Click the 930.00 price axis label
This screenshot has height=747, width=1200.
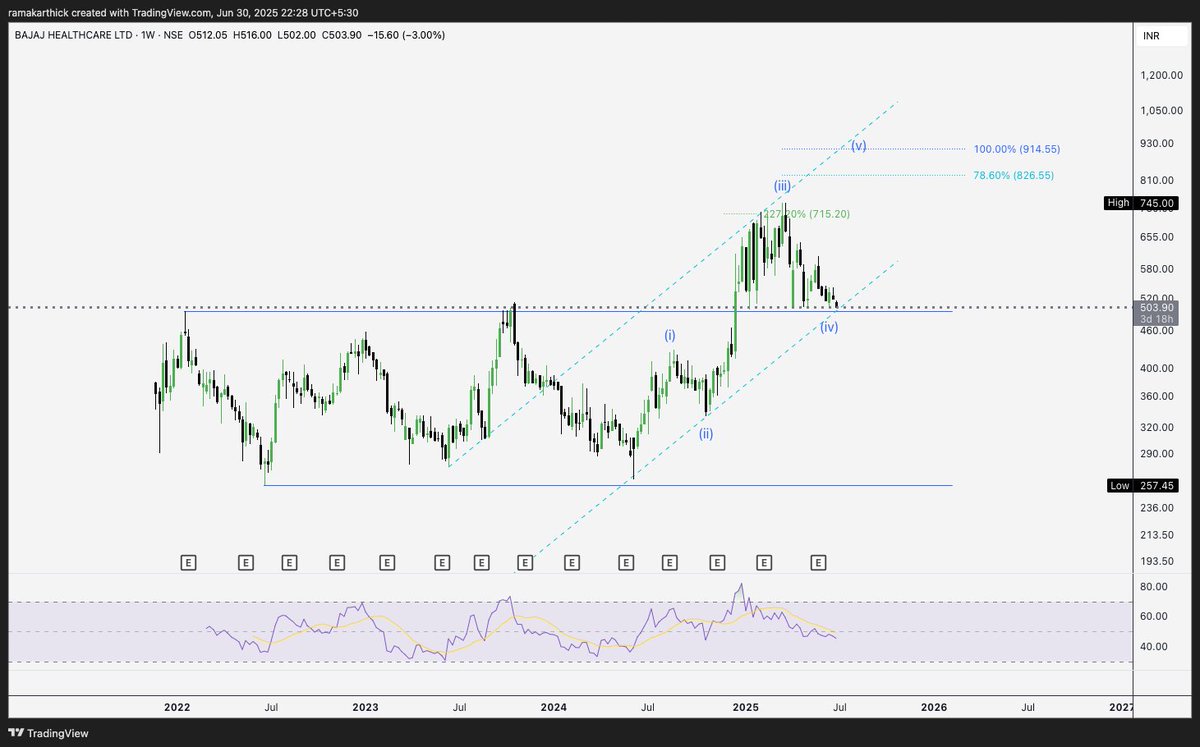point(1157,144)
